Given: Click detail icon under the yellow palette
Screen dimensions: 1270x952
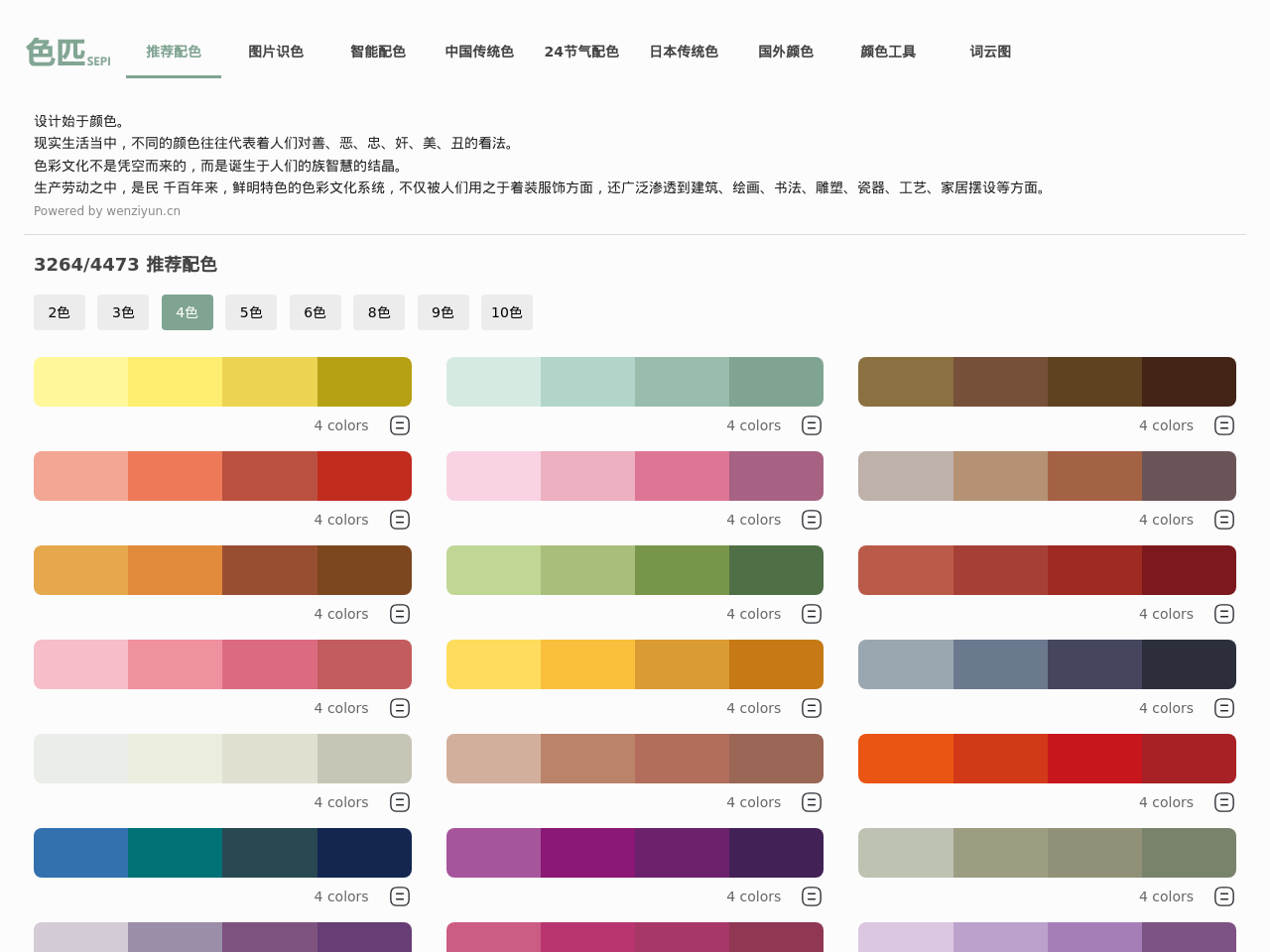Looking at the screenshot, I should (400, 425).
